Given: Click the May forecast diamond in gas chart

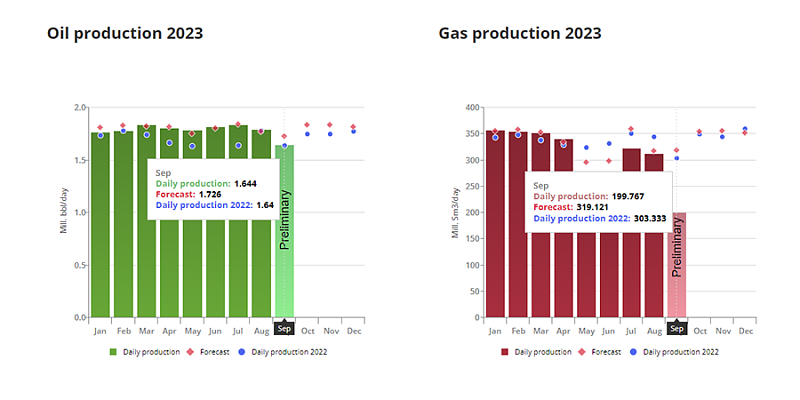Looking at the screenshot, I should (x=586, y=162).
